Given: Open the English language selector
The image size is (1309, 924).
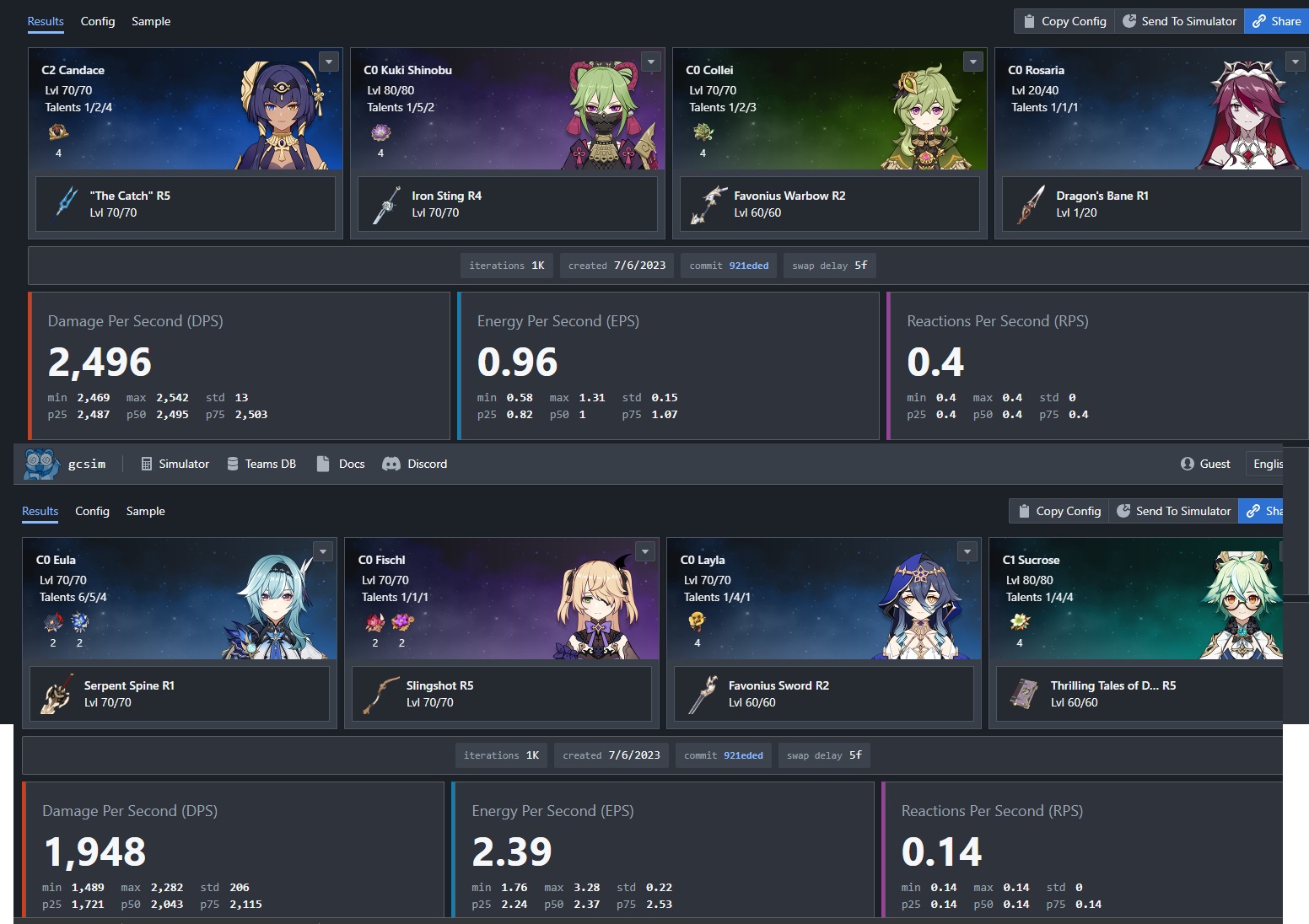Looking at the screenshot, I should [x=1264, y=464].
